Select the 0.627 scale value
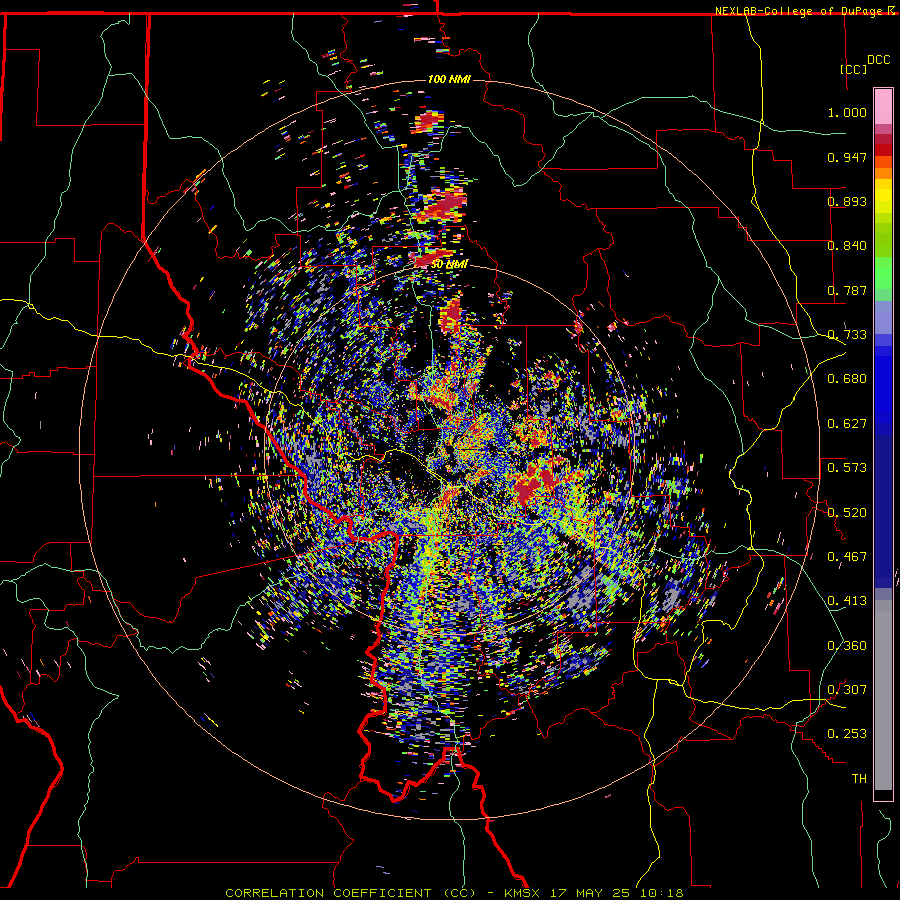The height and width of the screenshot is (900, 900). click(x=847, y=423)
